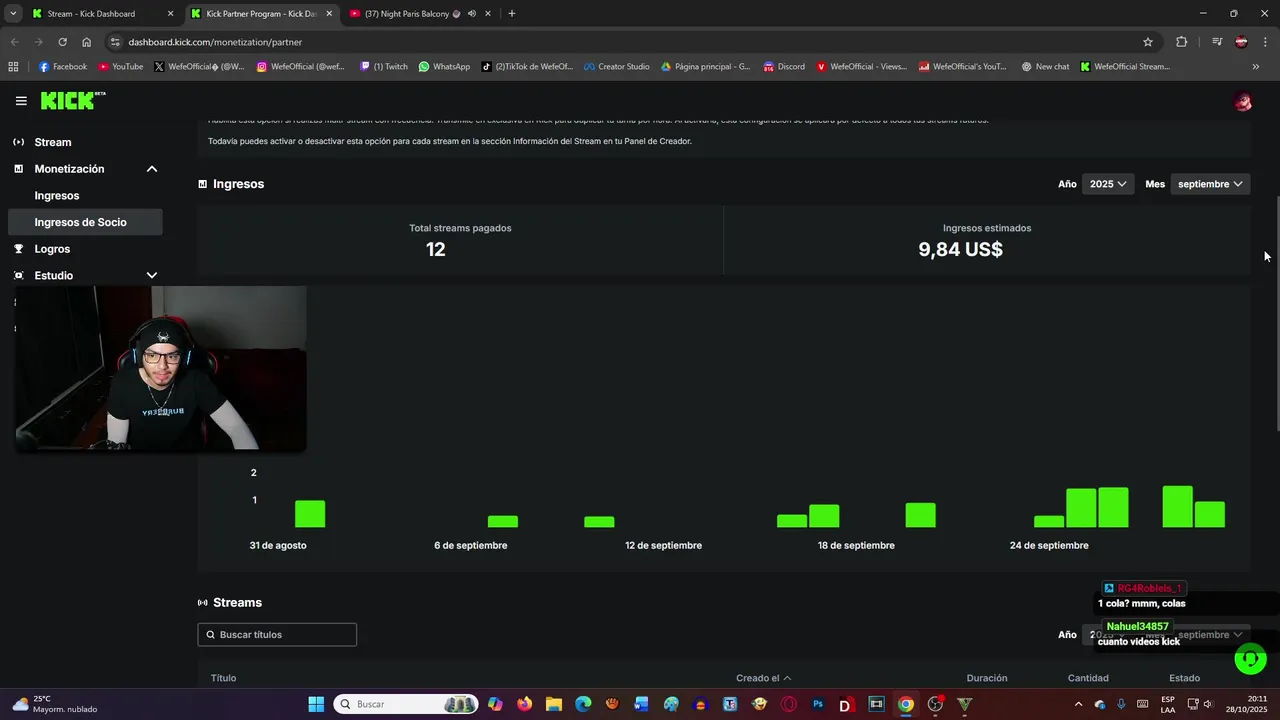Expand the Estudio sidebar section
Image resolution: width=1280 pixels, height=720 pixels.
pos(152,275)
